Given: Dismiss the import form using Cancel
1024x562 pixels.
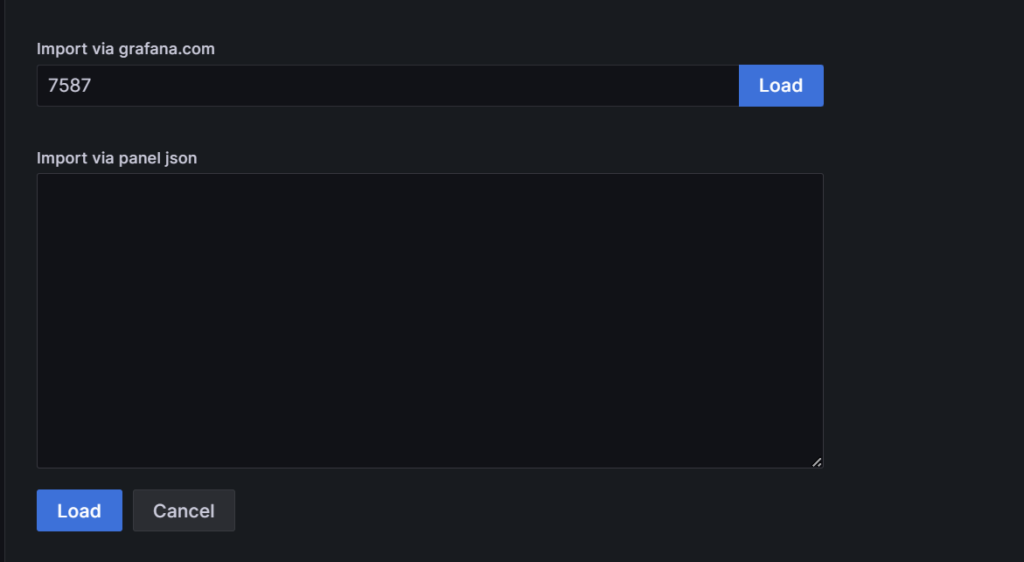Looking at the screenshot, I should (184, 511).
